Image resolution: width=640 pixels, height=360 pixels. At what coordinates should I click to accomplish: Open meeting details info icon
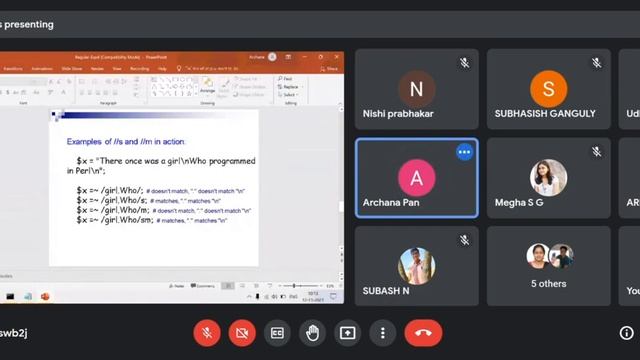click(626, 333)
